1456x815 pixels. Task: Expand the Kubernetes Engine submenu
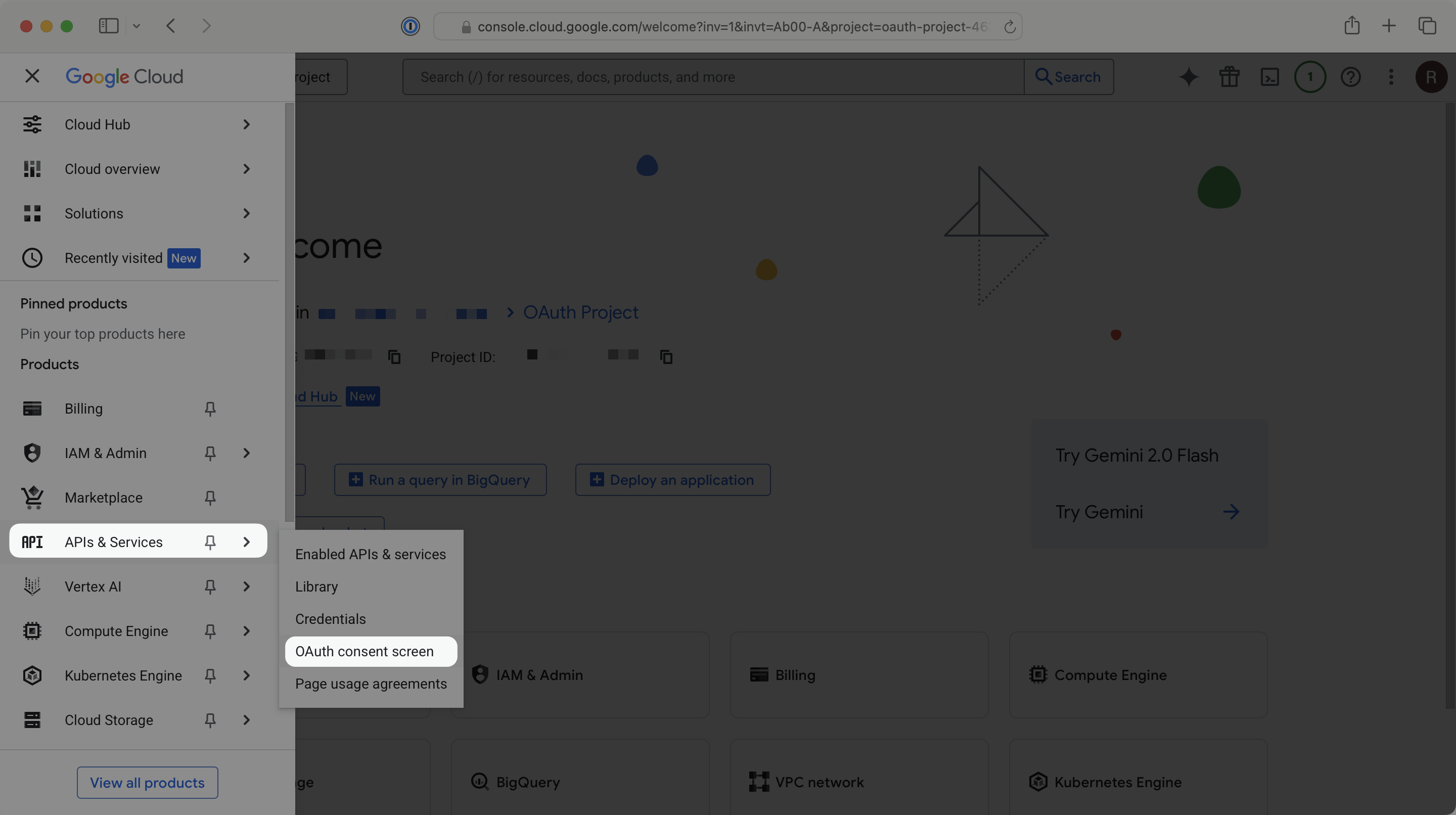(246, 675)
